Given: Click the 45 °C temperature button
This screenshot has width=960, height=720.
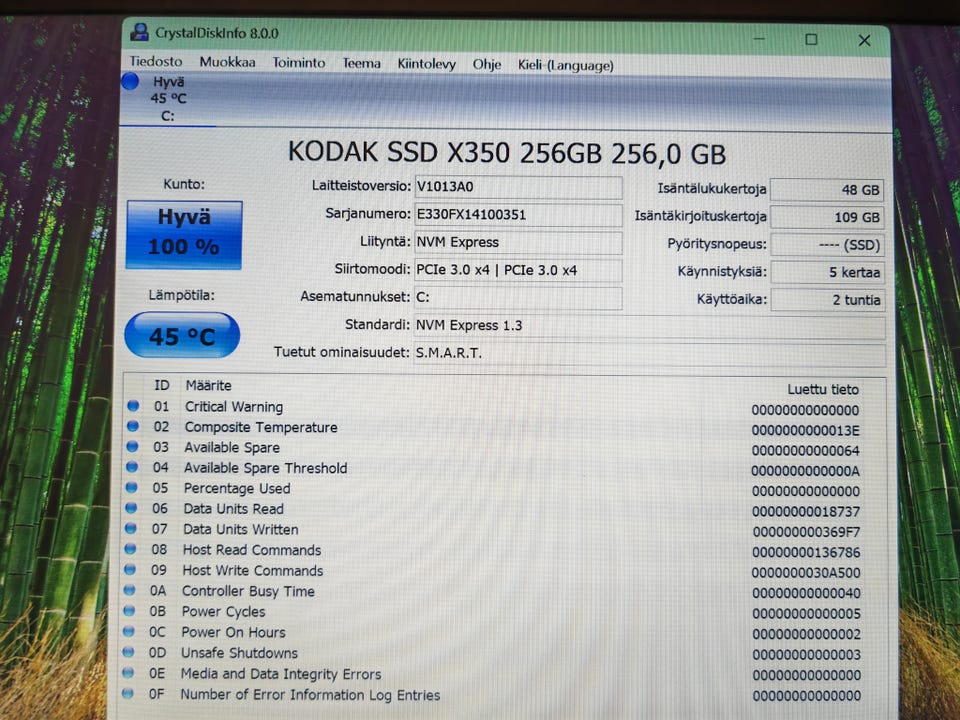Looking at the screenshot, I should click(182, 335).
